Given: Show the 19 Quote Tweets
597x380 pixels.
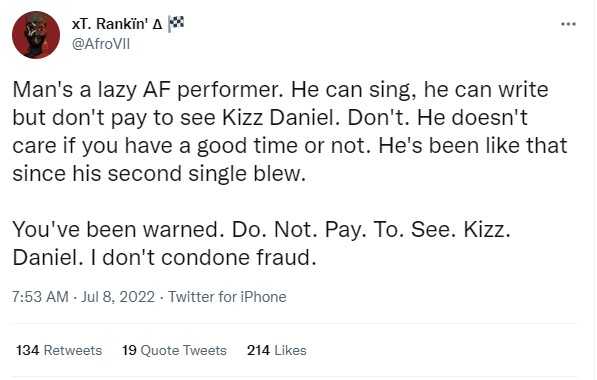Looking at the screenshot, I should point(174,350).
